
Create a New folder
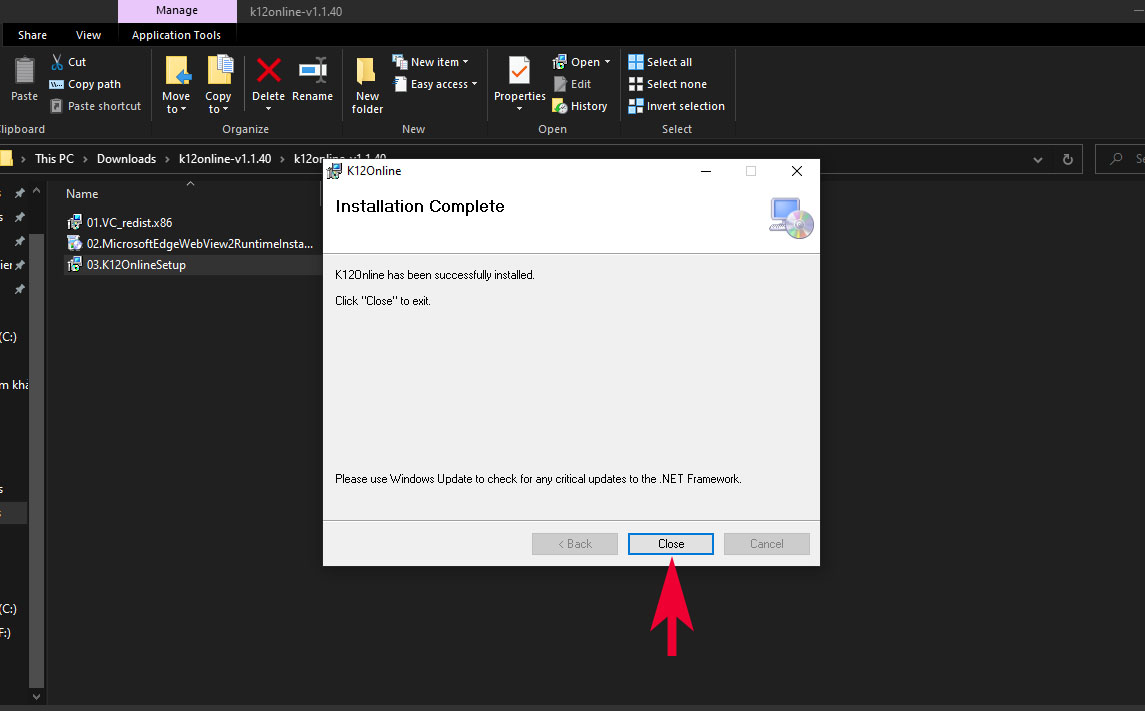tap(367, 83)
